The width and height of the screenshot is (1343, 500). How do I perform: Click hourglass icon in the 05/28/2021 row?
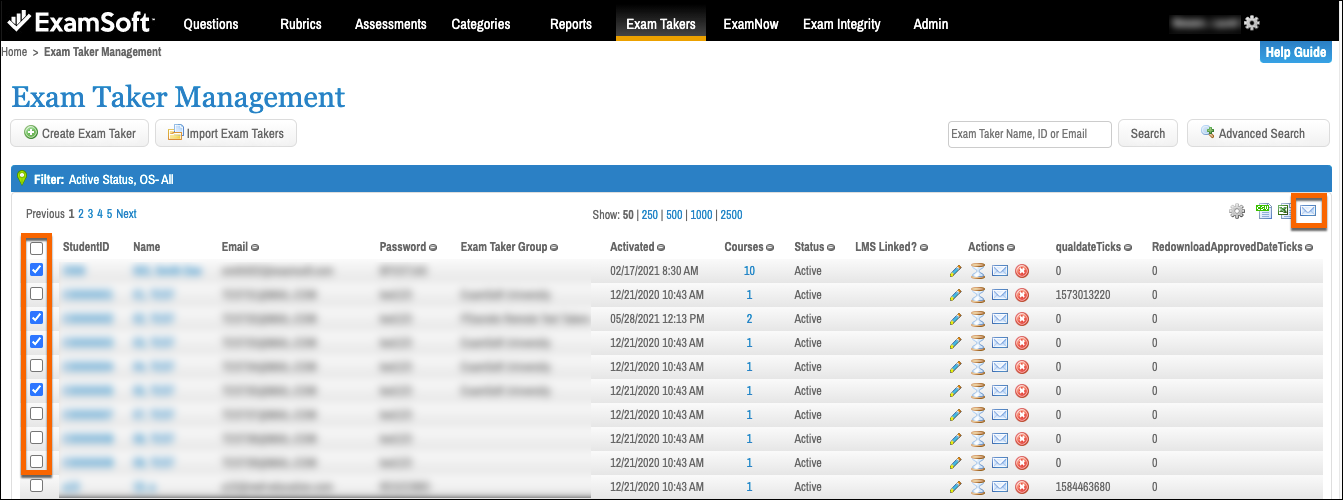(978, 319)
